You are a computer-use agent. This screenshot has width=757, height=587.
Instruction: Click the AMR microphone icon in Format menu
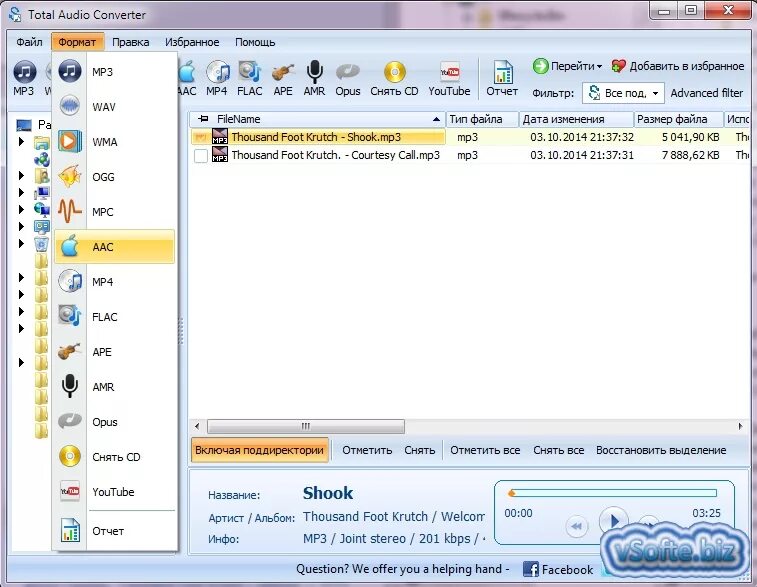70,387
